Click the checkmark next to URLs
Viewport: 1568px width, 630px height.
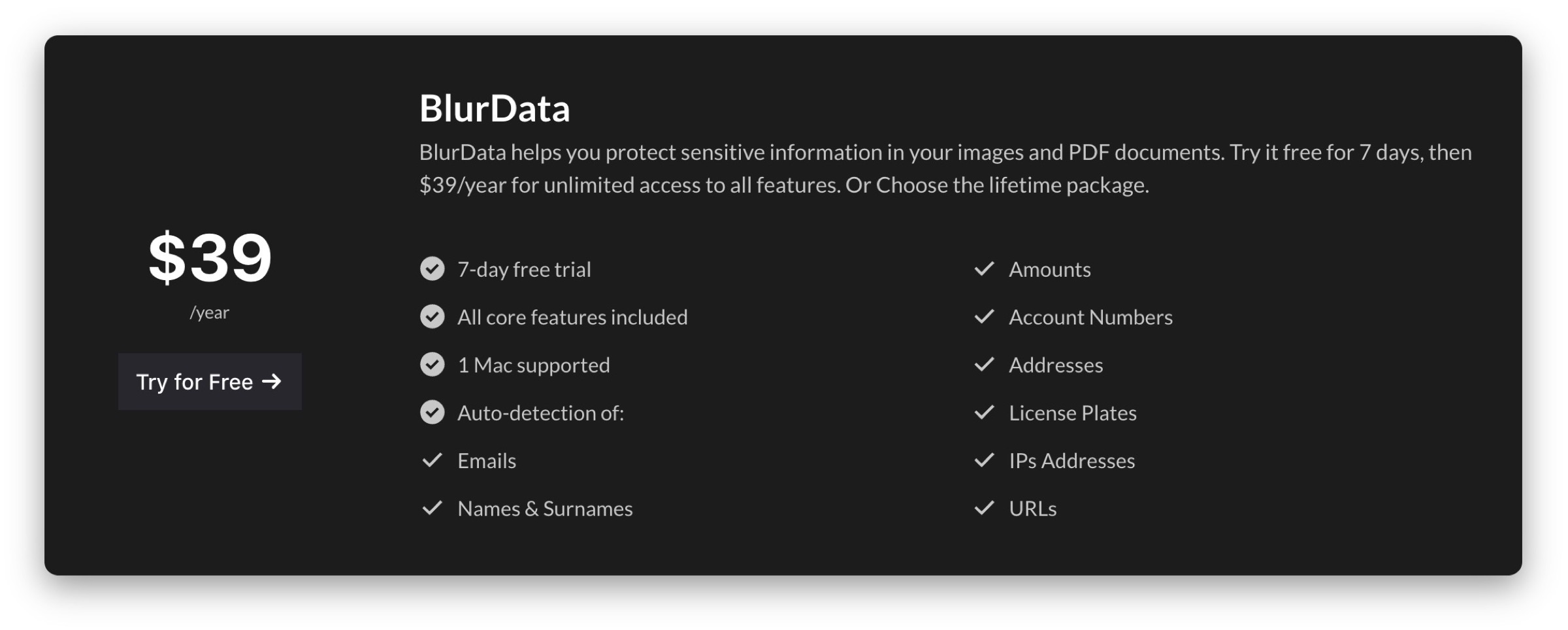984,508
